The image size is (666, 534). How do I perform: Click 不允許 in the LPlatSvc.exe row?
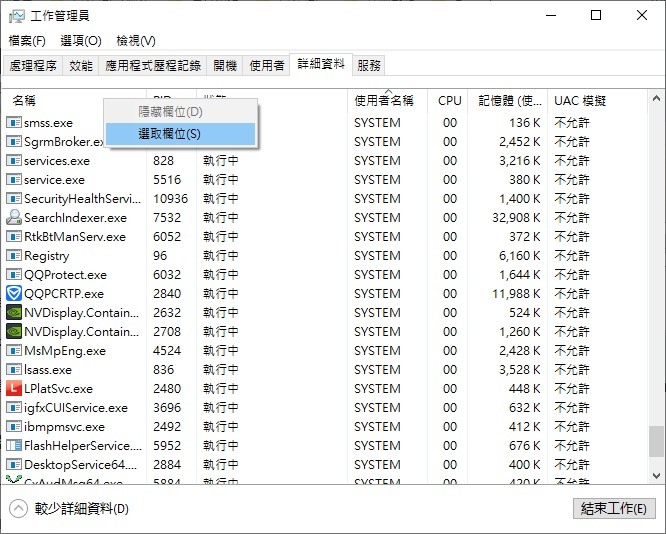pyautogui.click(x=572, y=389)
